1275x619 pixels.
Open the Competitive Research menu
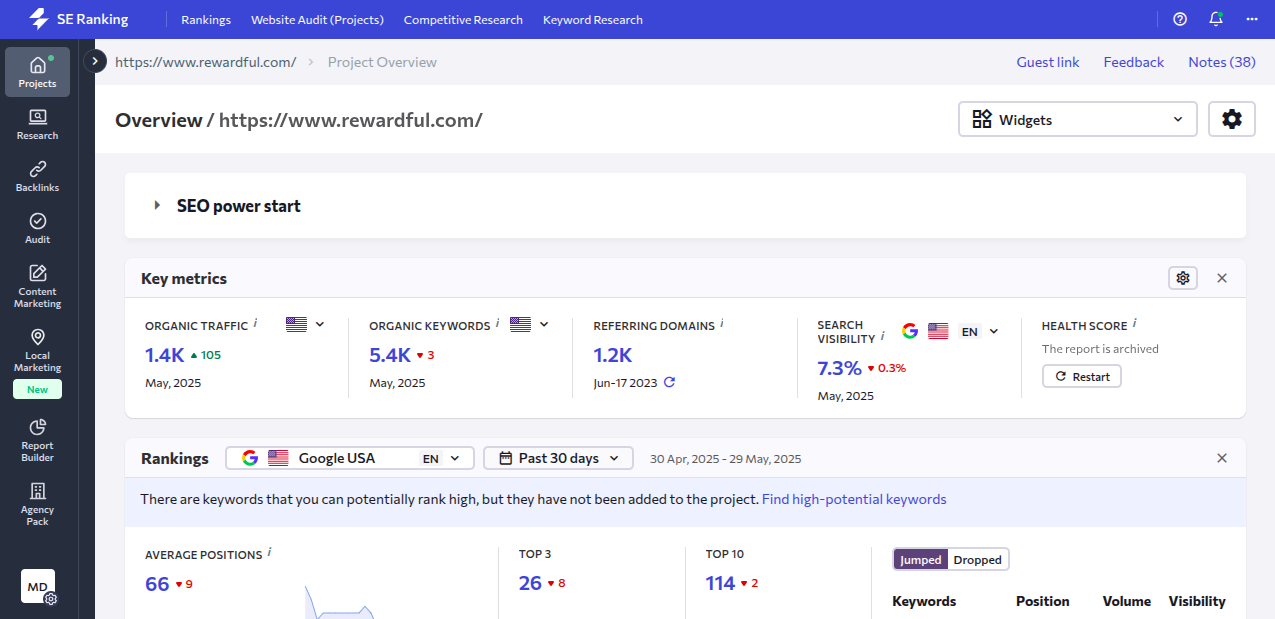coord(463,20)
